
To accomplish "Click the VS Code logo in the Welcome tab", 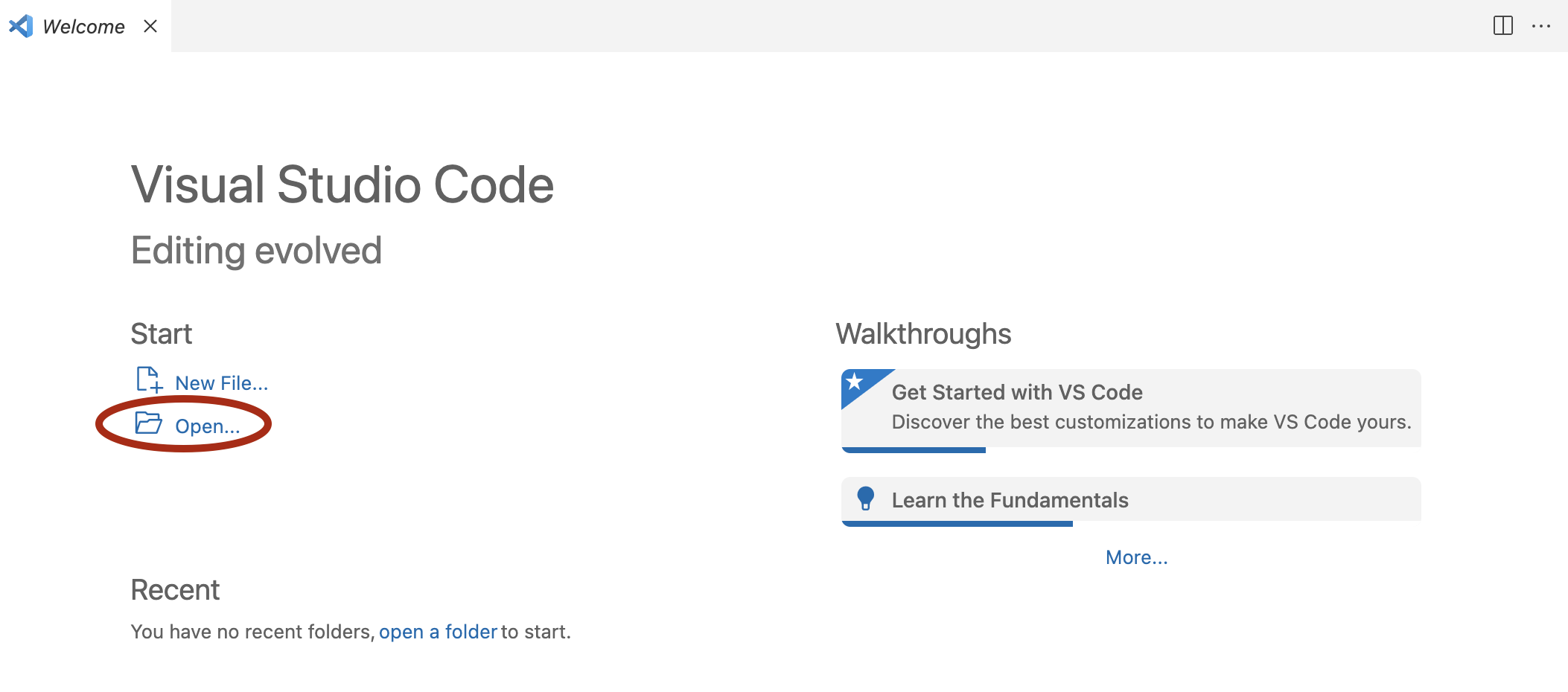I will (x=21, y=26).
